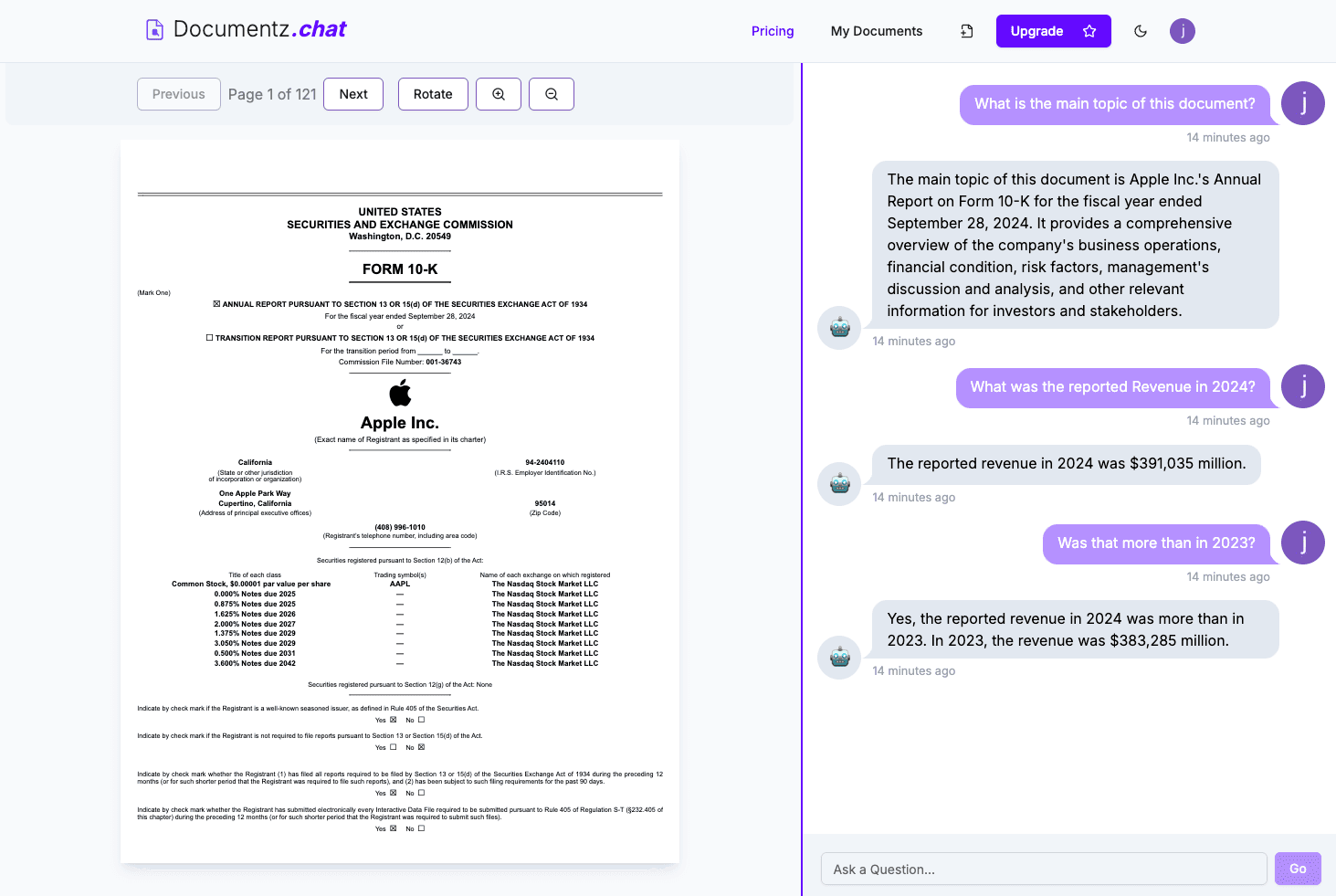Select 'What is the main topic' message
Screen dimensions: 1336x896
[x=1115, y=104]
